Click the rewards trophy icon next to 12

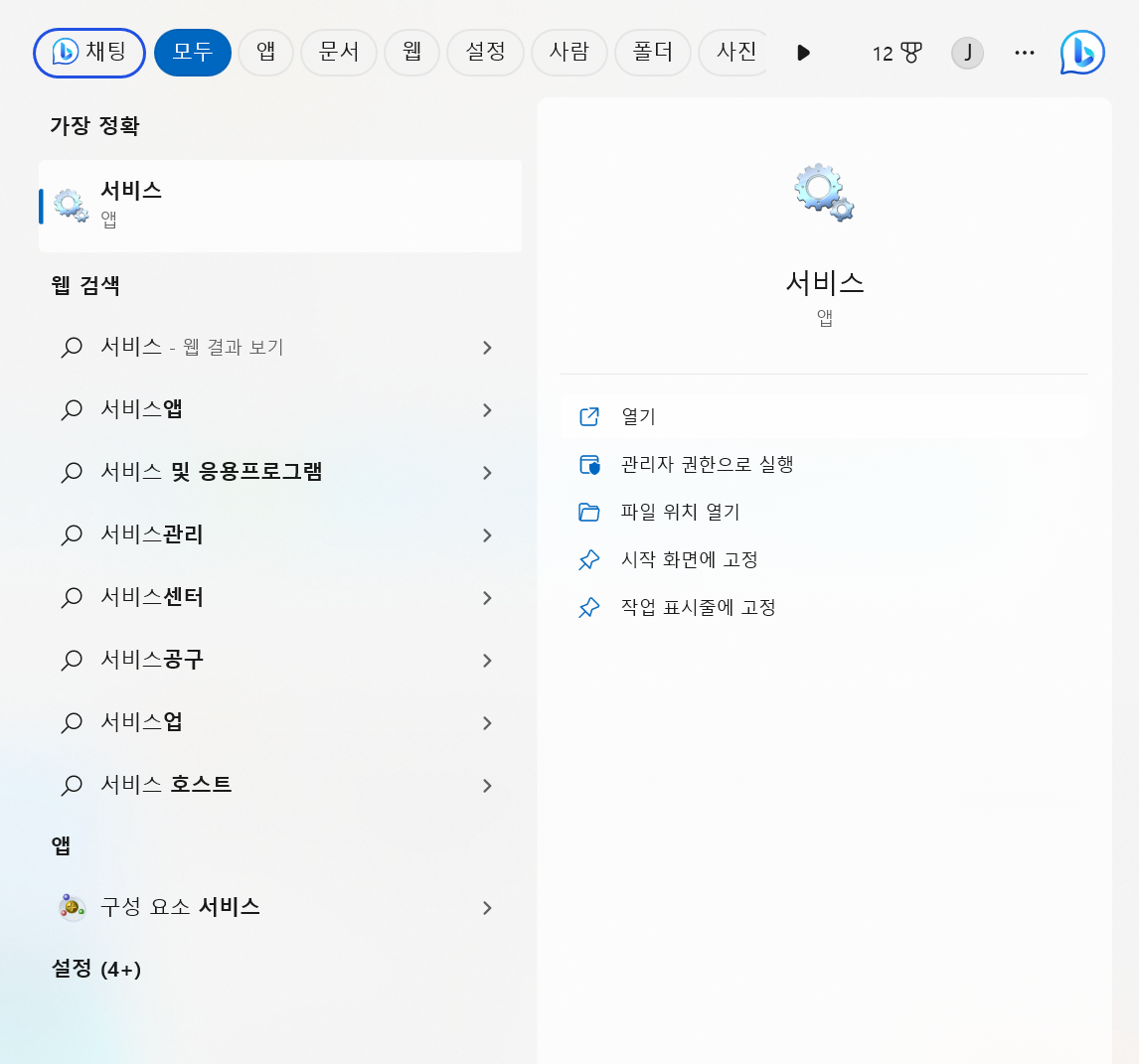point(911,53)
